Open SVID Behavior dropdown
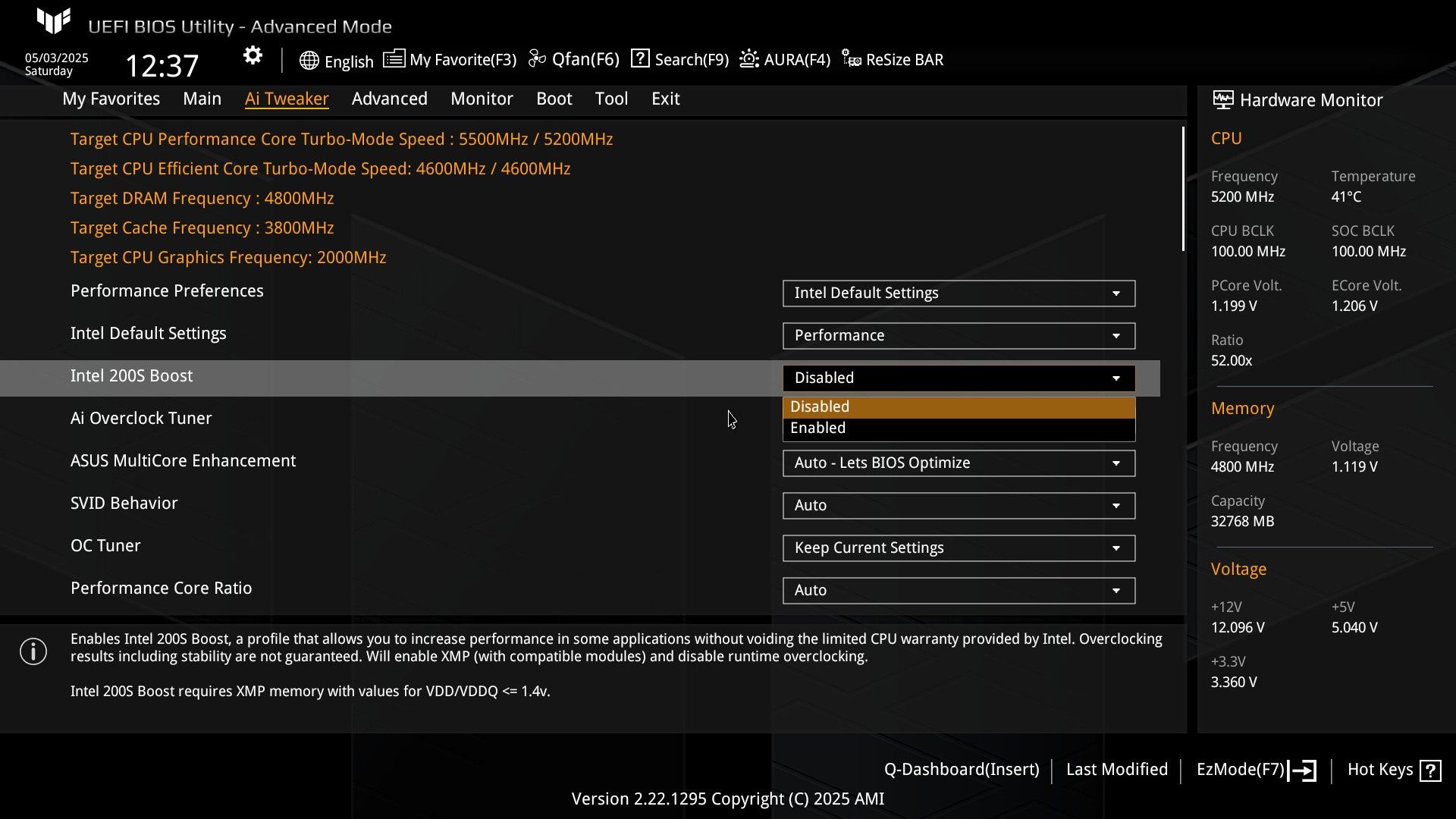Screen dimensions: 1456x819 click(x=959, y=506)
